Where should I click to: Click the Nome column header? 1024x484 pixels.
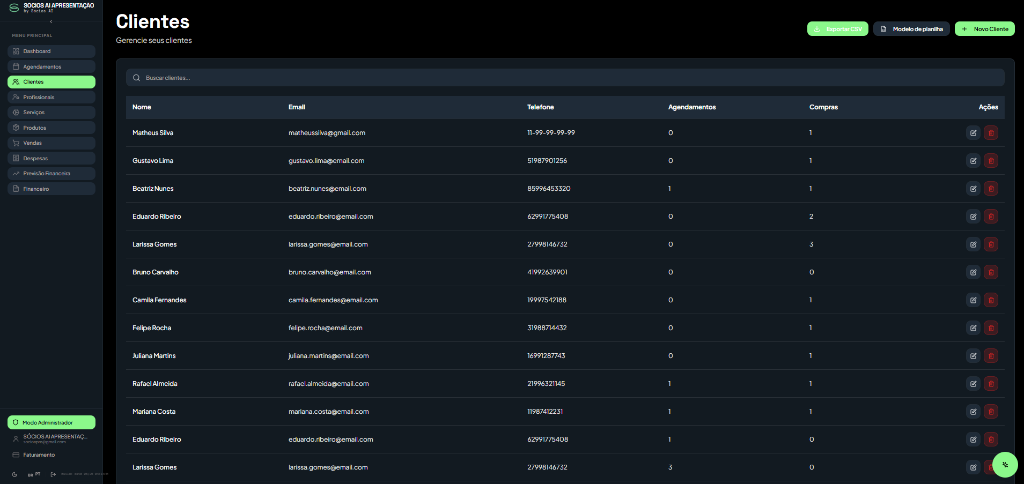tap(142, 107)
